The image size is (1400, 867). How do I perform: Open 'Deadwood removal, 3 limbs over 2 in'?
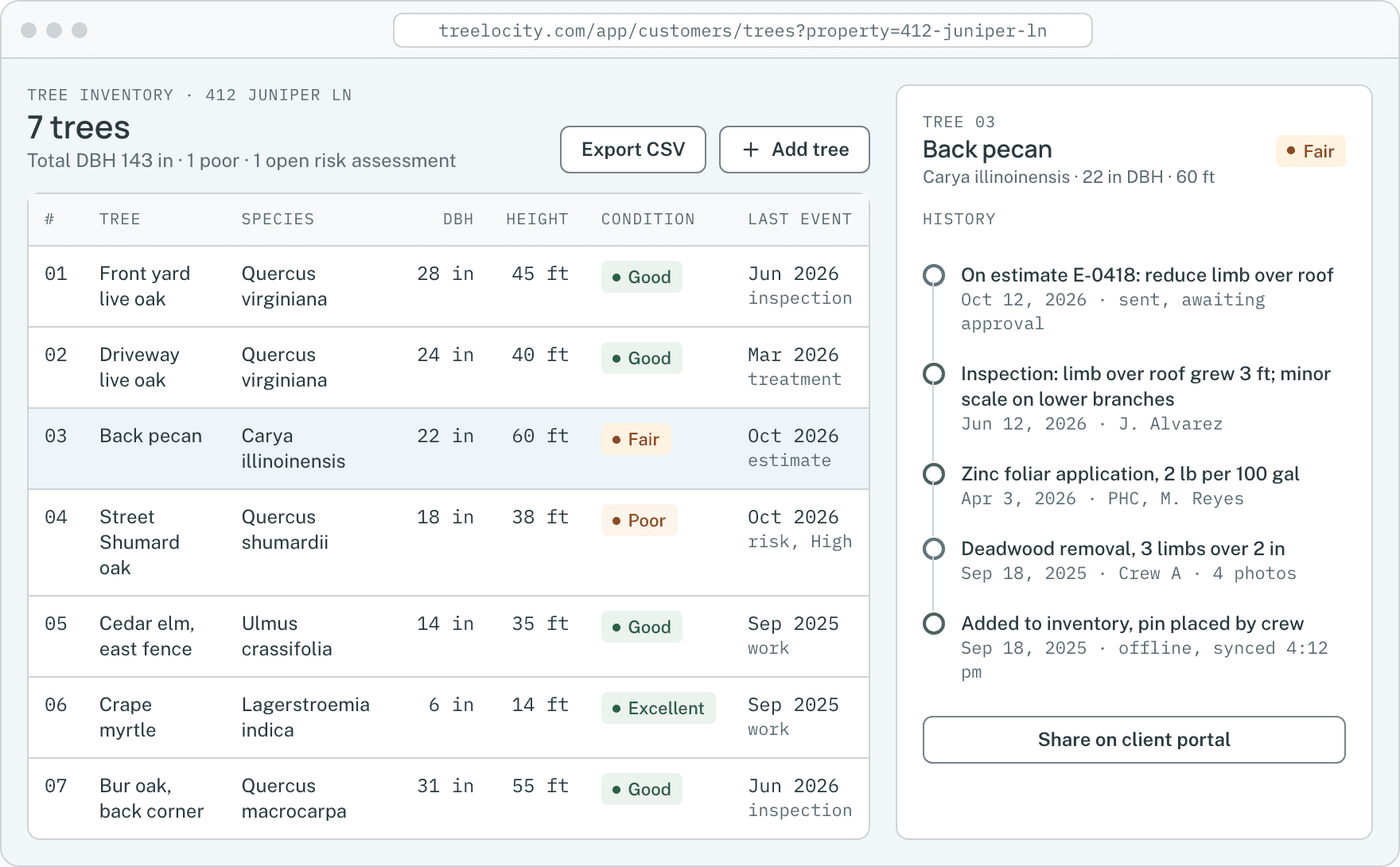pyautogui.click(x=1122, y=549)
